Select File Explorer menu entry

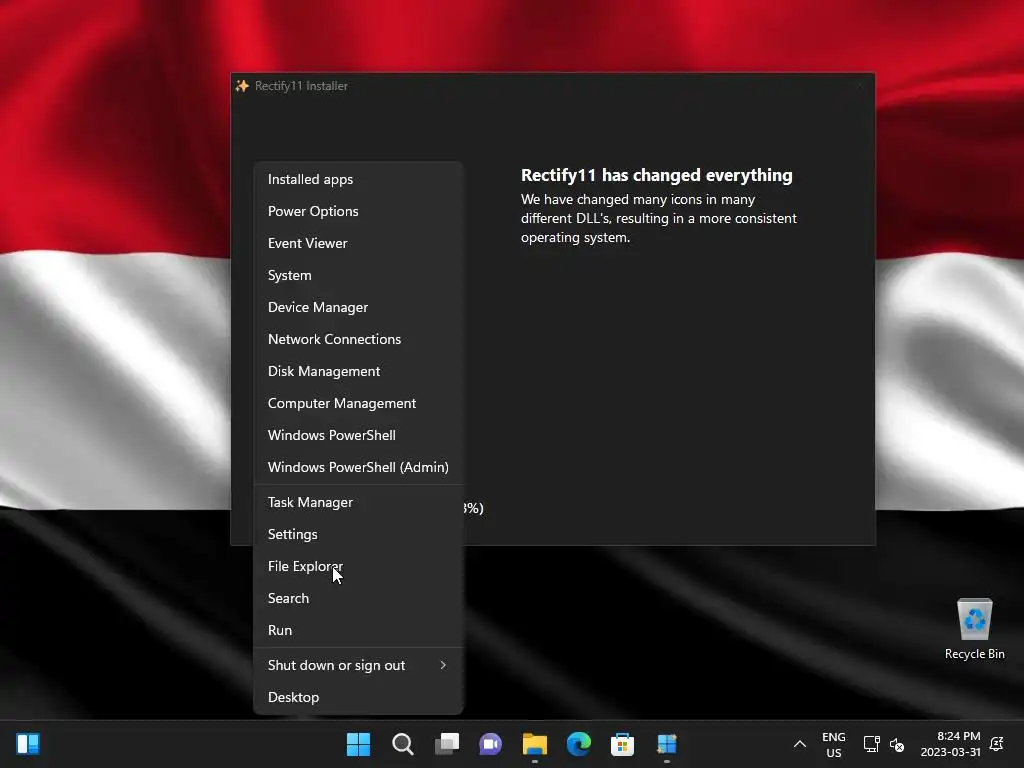point(359,566)
